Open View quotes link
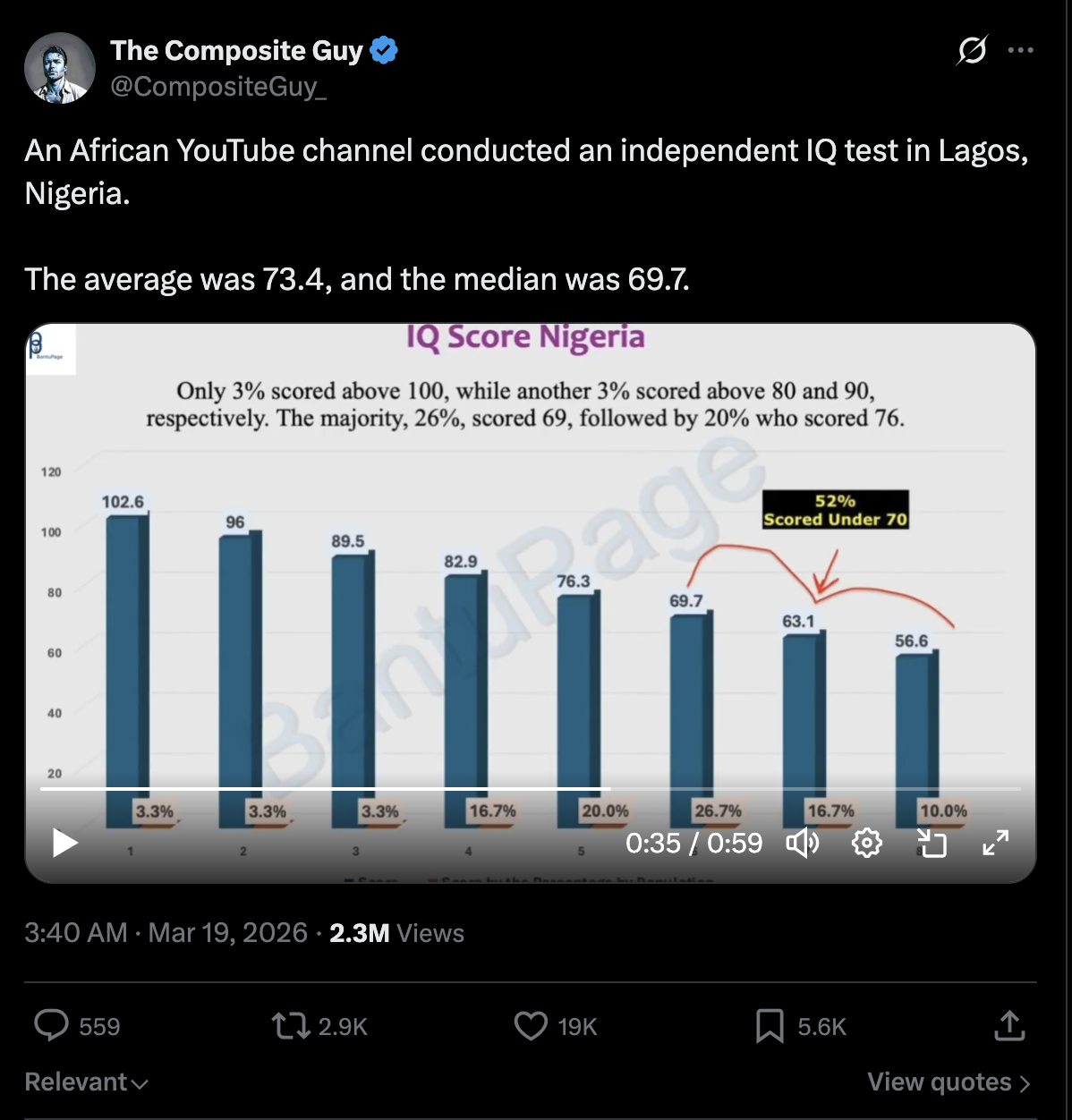This screenshot has width=1072, height=1120. tap(949, 1082)
